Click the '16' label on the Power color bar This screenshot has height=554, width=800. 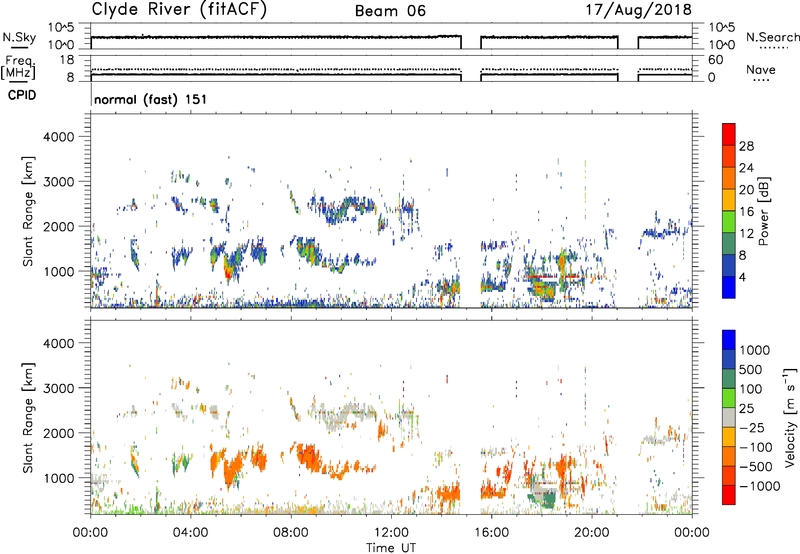click(x=746, y=212)
